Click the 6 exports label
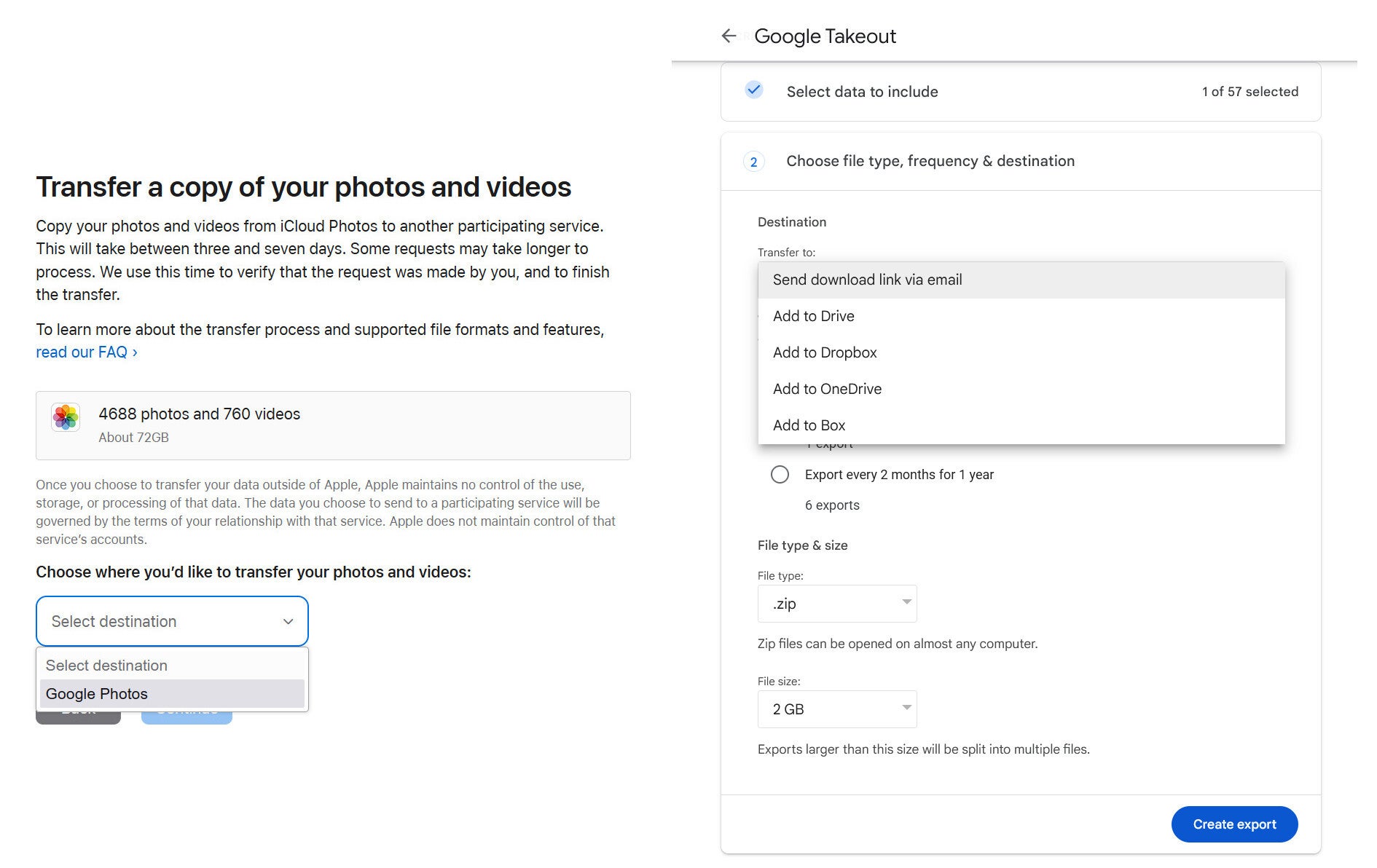1377x868 pixels. tap(832, 505)
